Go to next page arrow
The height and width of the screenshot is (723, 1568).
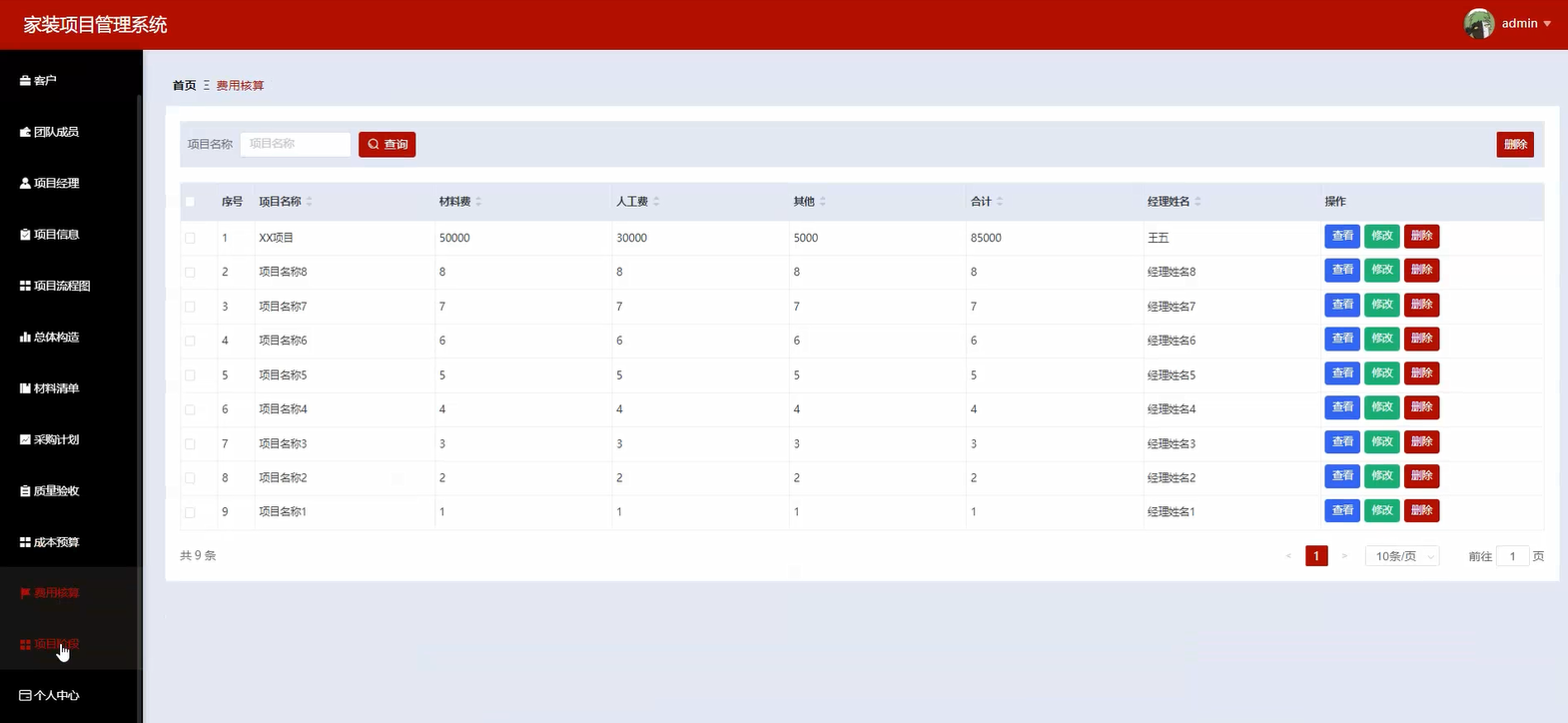[x=1344, y=556]
